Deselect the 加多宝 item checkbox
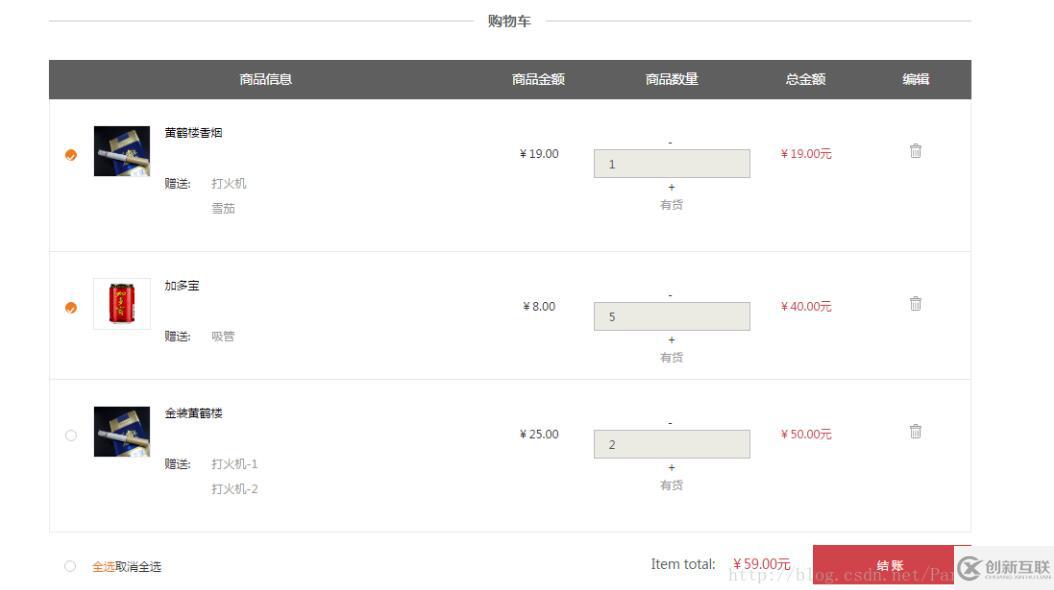 pyautogui.click(x=71, y=308)
